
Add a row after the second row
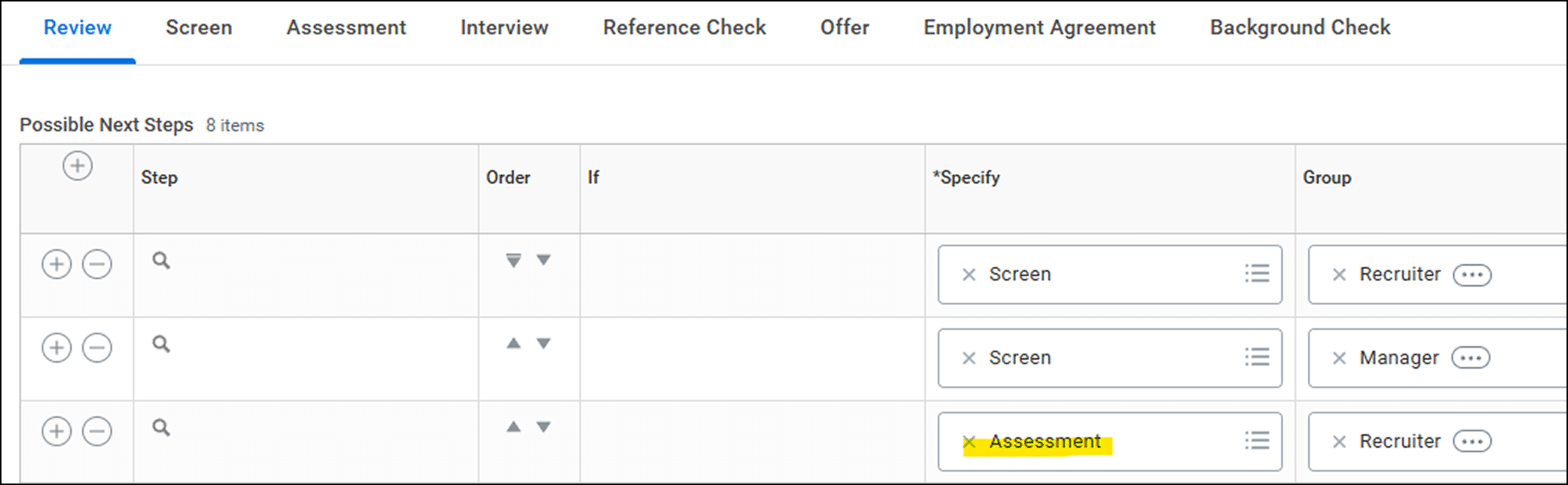57,348
